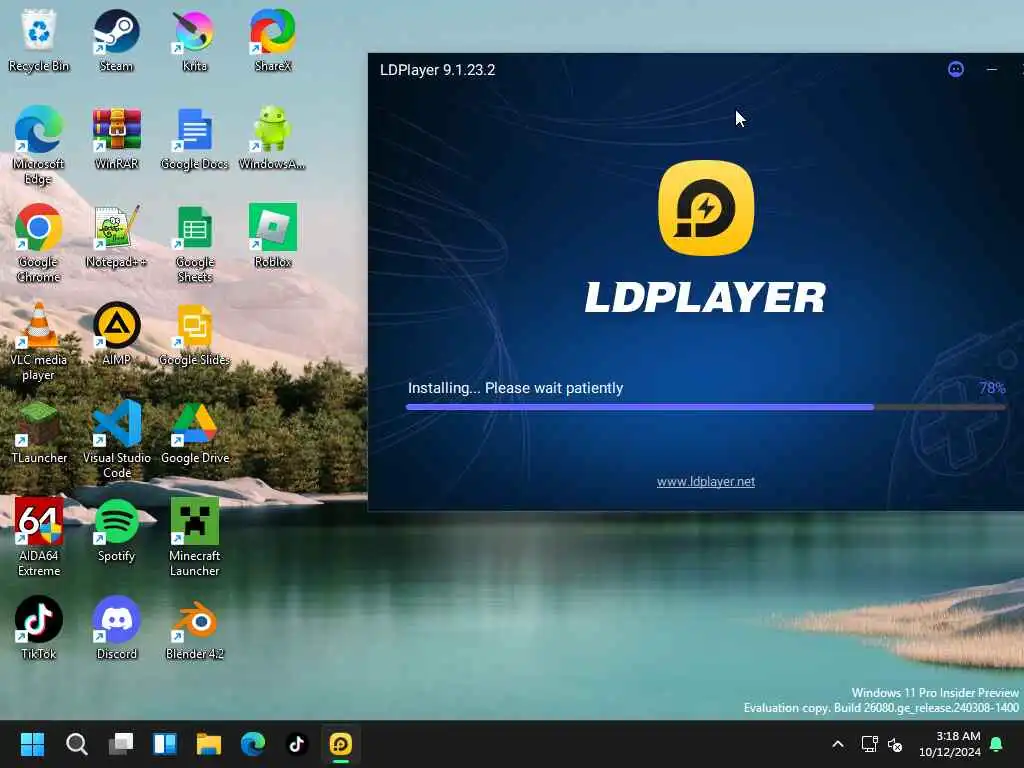Select the Discord desktop shortcut
The image size is (1024, 768).
[x=116, y=628]
